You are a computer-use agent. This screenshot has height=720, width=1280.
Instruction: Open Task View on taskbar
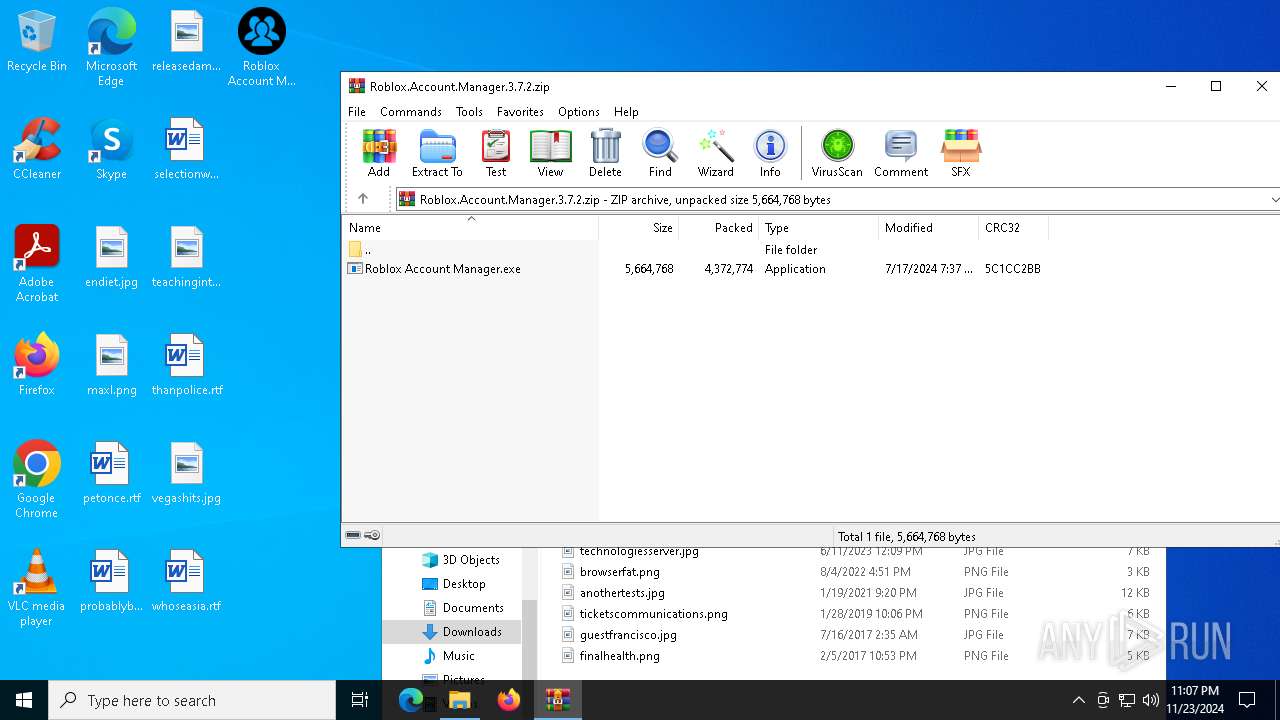pyautogui.click(x=360, y=700)
